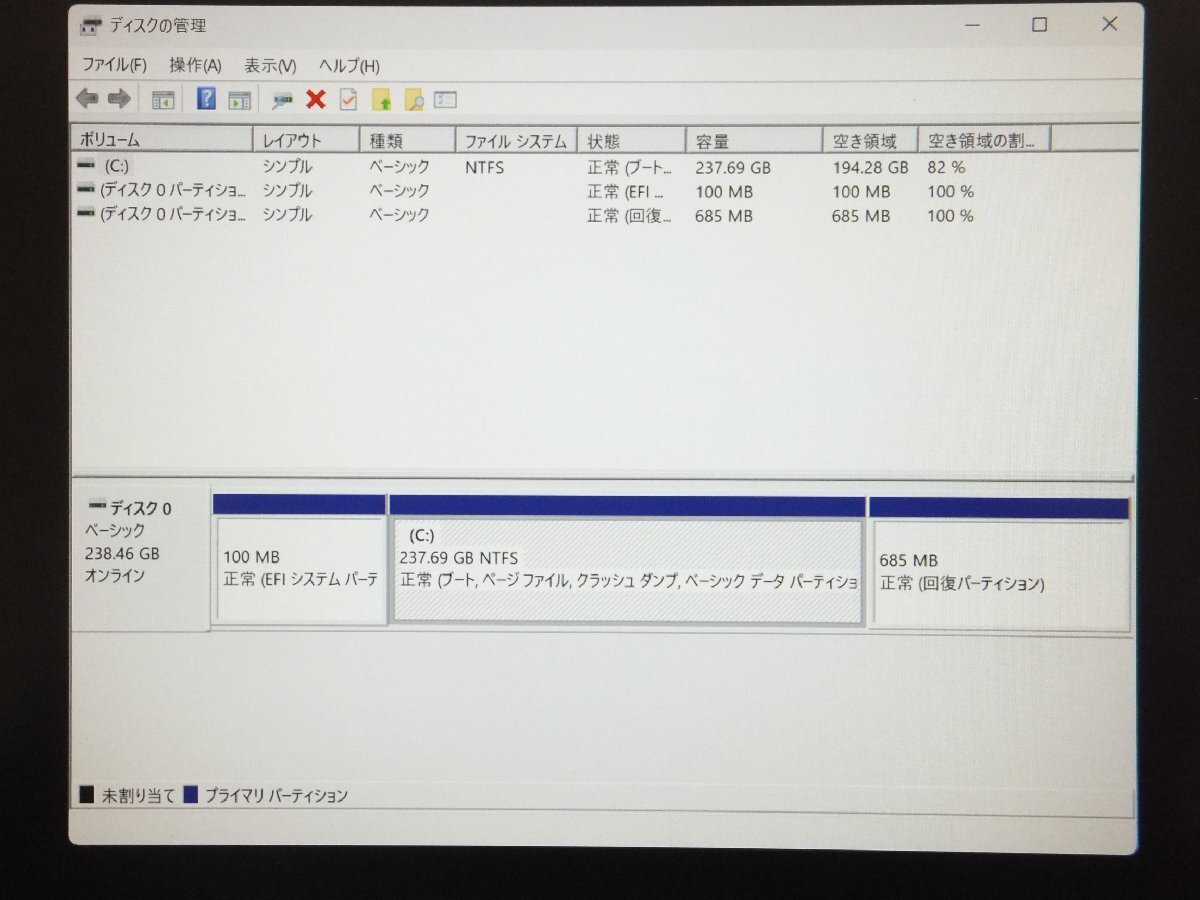Click the disk connect/rescan toolbar icon
This screenshot has height=900, width=1200.
(283, 100)
